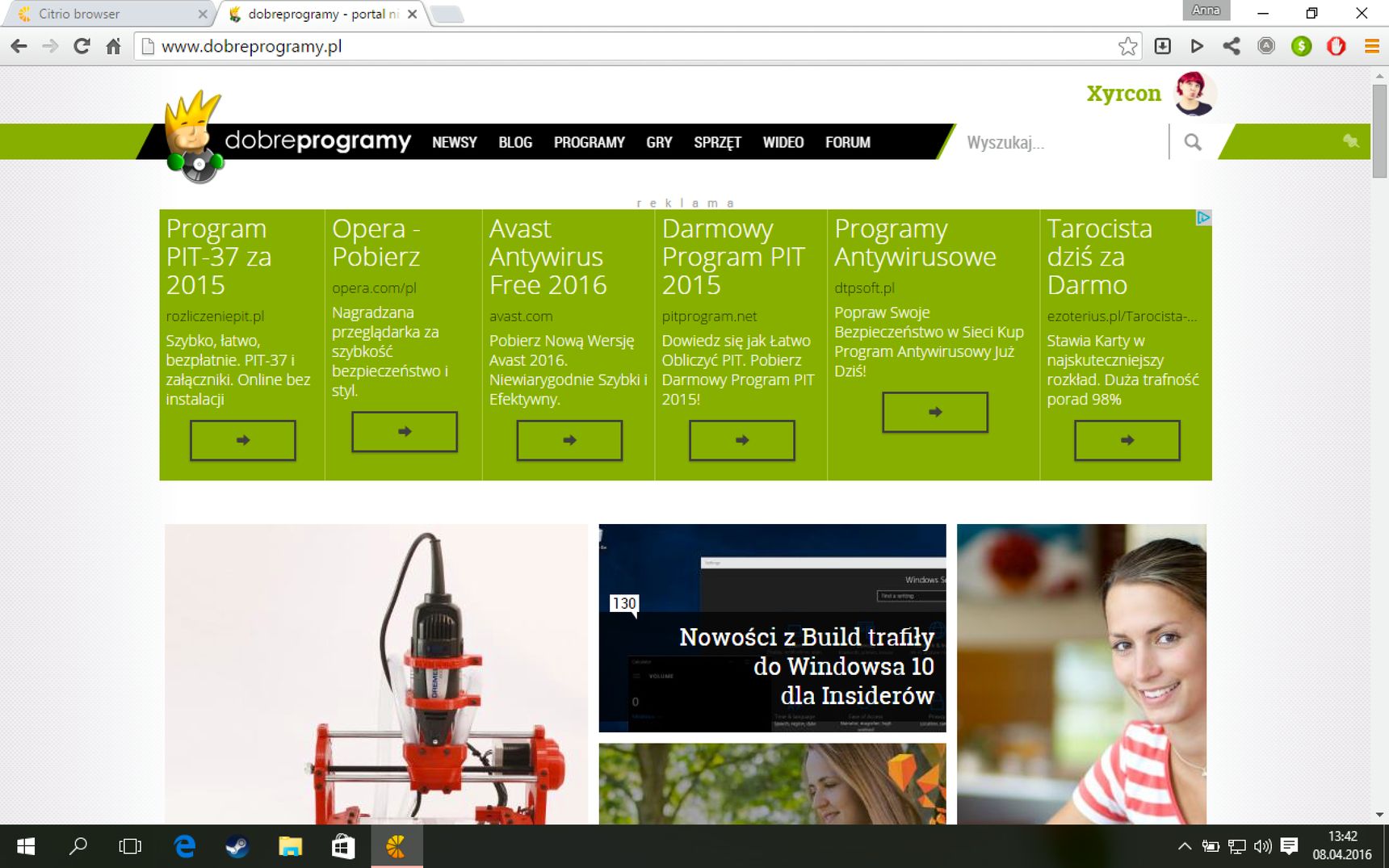This screenshot has width=1389, height=868.
Task: Launch Microsoft Edge from the taskbar
Action: [x=184, y=846]
